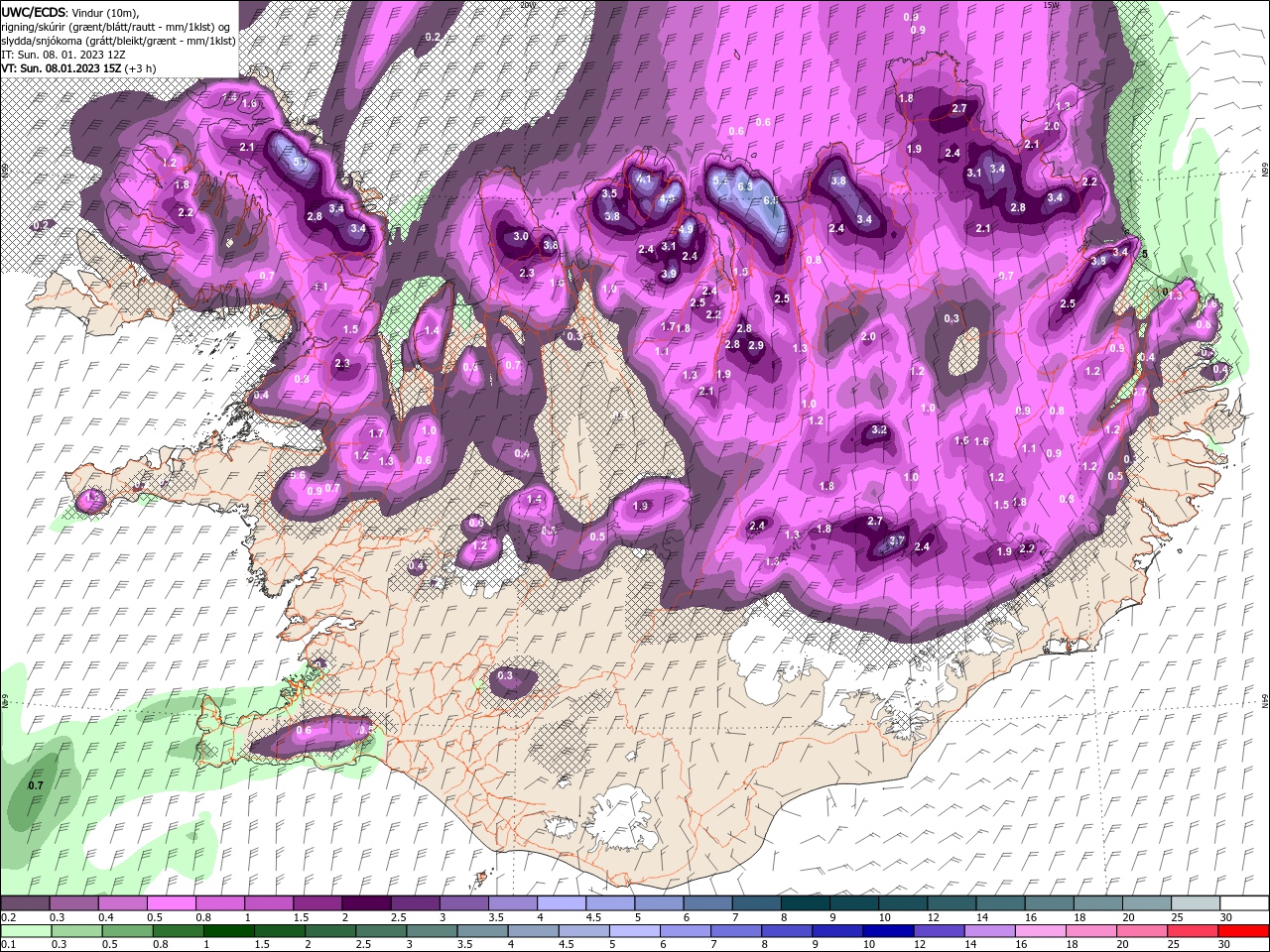Click the top-legend swatch labeled 12
This screenshot has width=1270, height=952.
pyautogui.click(x=952, y=903)
